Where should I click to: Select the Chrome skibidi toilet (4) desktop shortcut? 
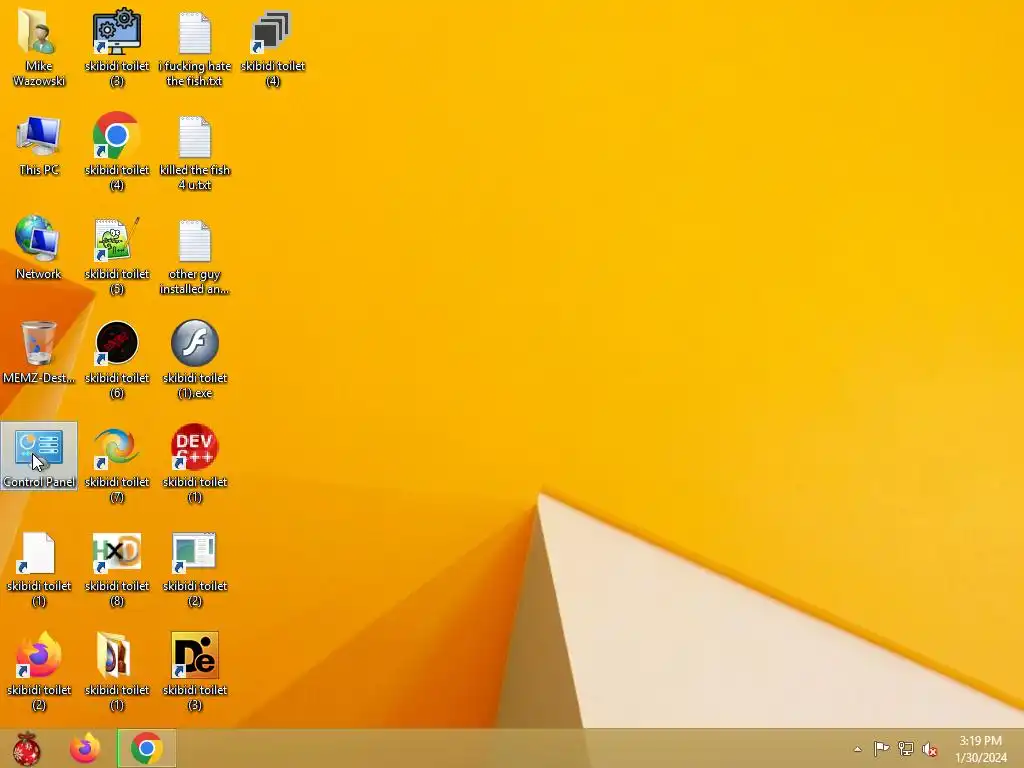117,152
